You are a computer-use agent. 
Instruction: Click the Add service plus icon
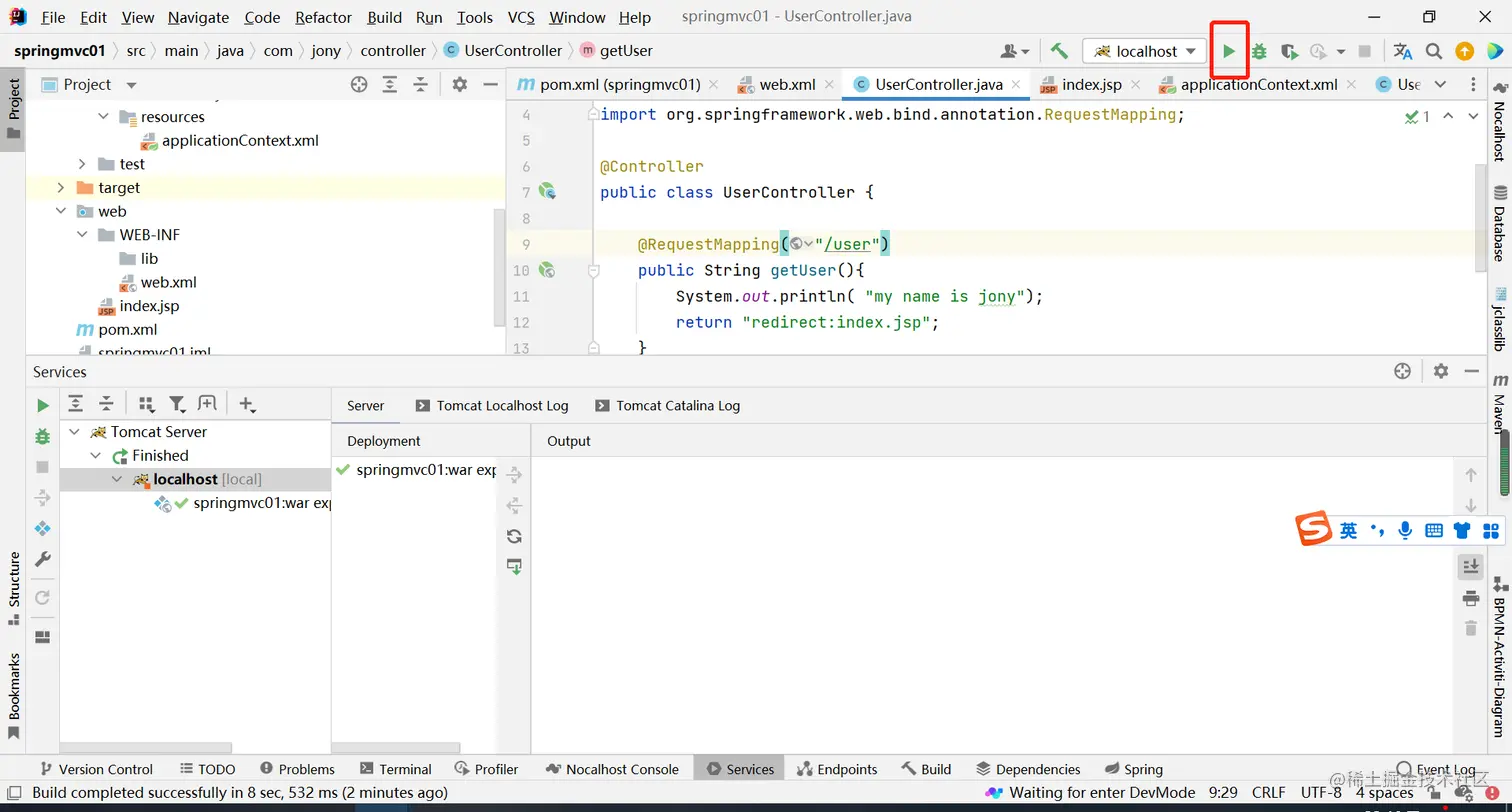246,404
